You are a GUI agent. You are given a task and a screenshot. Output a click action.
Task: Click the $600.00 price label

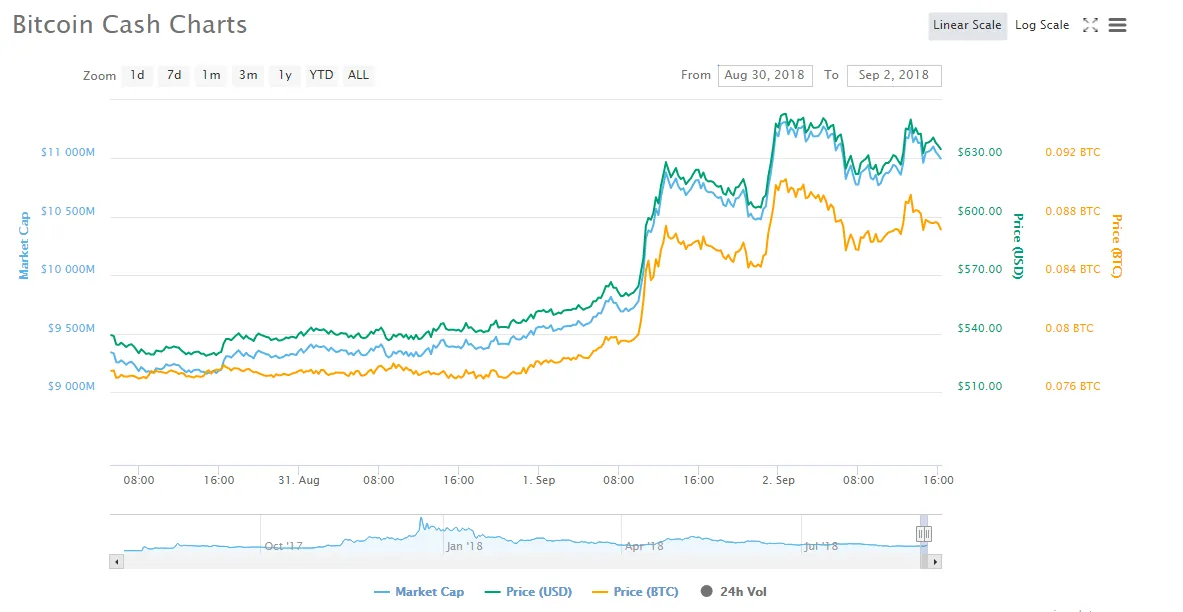click(979, 211)
